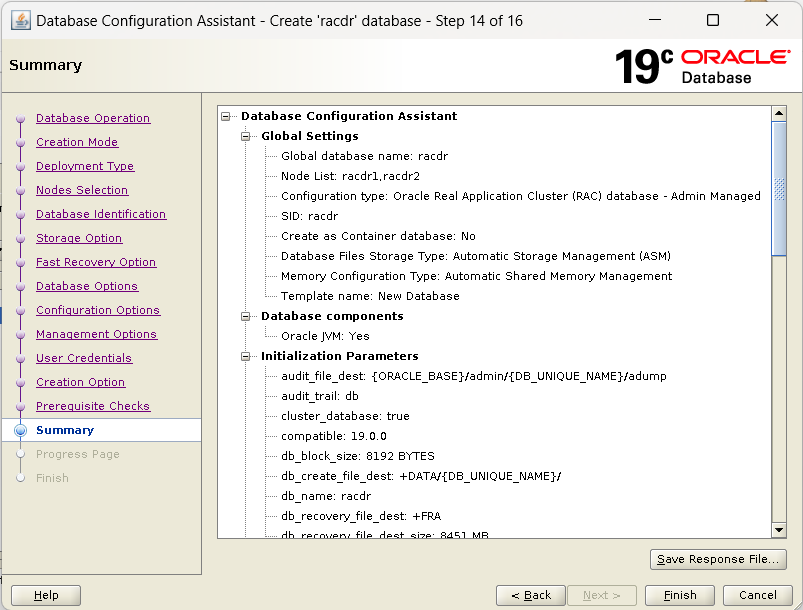Click the Global Settings heading text
The image size is (803, 610).
pos(310,136)
